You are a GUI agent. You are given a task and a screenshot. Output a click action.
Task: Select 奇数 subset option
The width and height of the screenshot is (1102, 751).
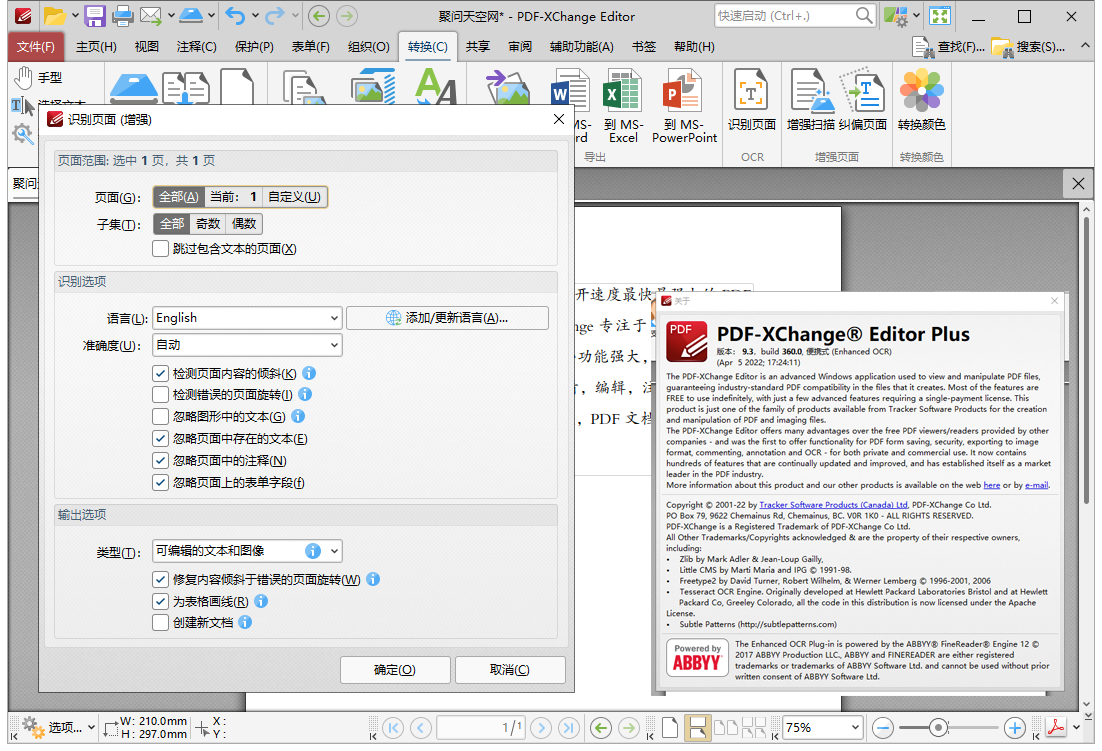(x=208, y=224)
